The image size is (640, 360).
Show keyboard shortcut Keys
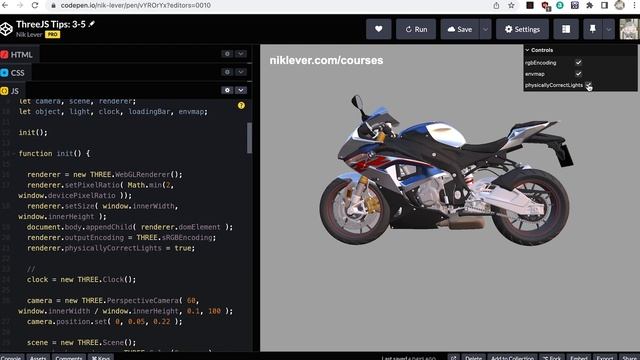click(x=100, y=358)
